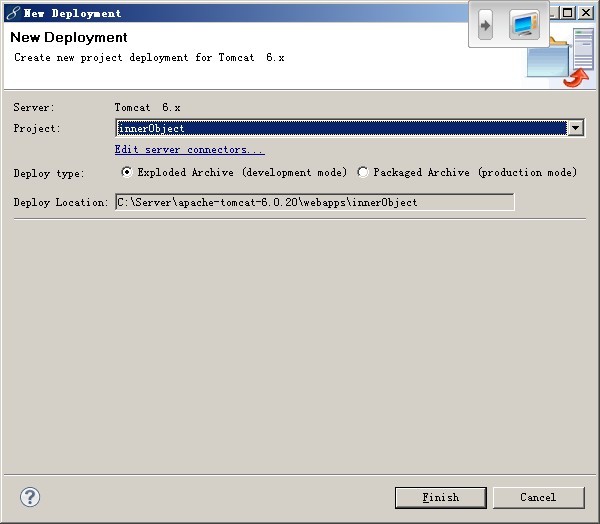Click the Deploy Location path field
The width and height of the screenshot is (600, 524).
click(x=315, y=202)
